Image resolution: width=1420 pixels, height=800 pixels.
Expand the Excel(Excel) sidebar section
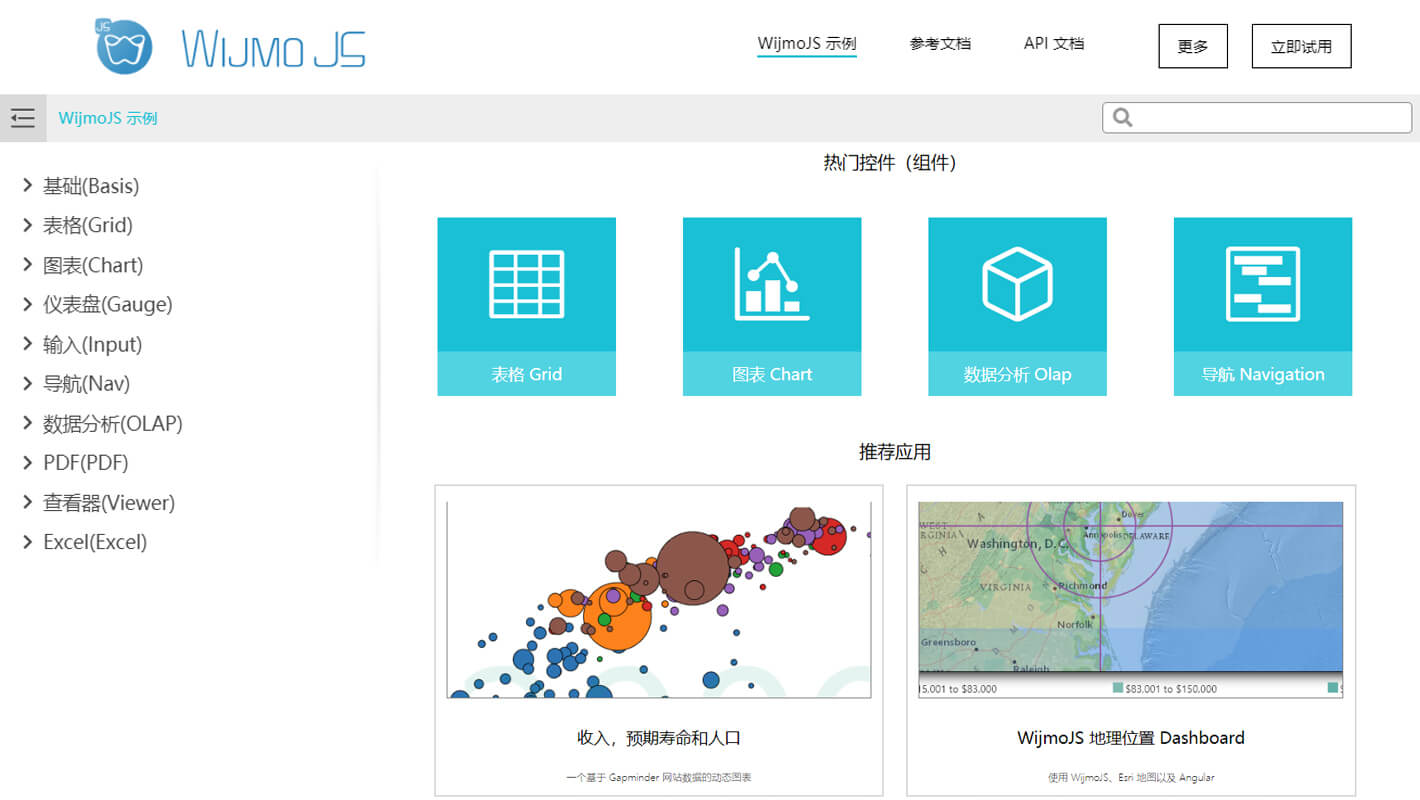pyautogui.click(x=28, y=542)
